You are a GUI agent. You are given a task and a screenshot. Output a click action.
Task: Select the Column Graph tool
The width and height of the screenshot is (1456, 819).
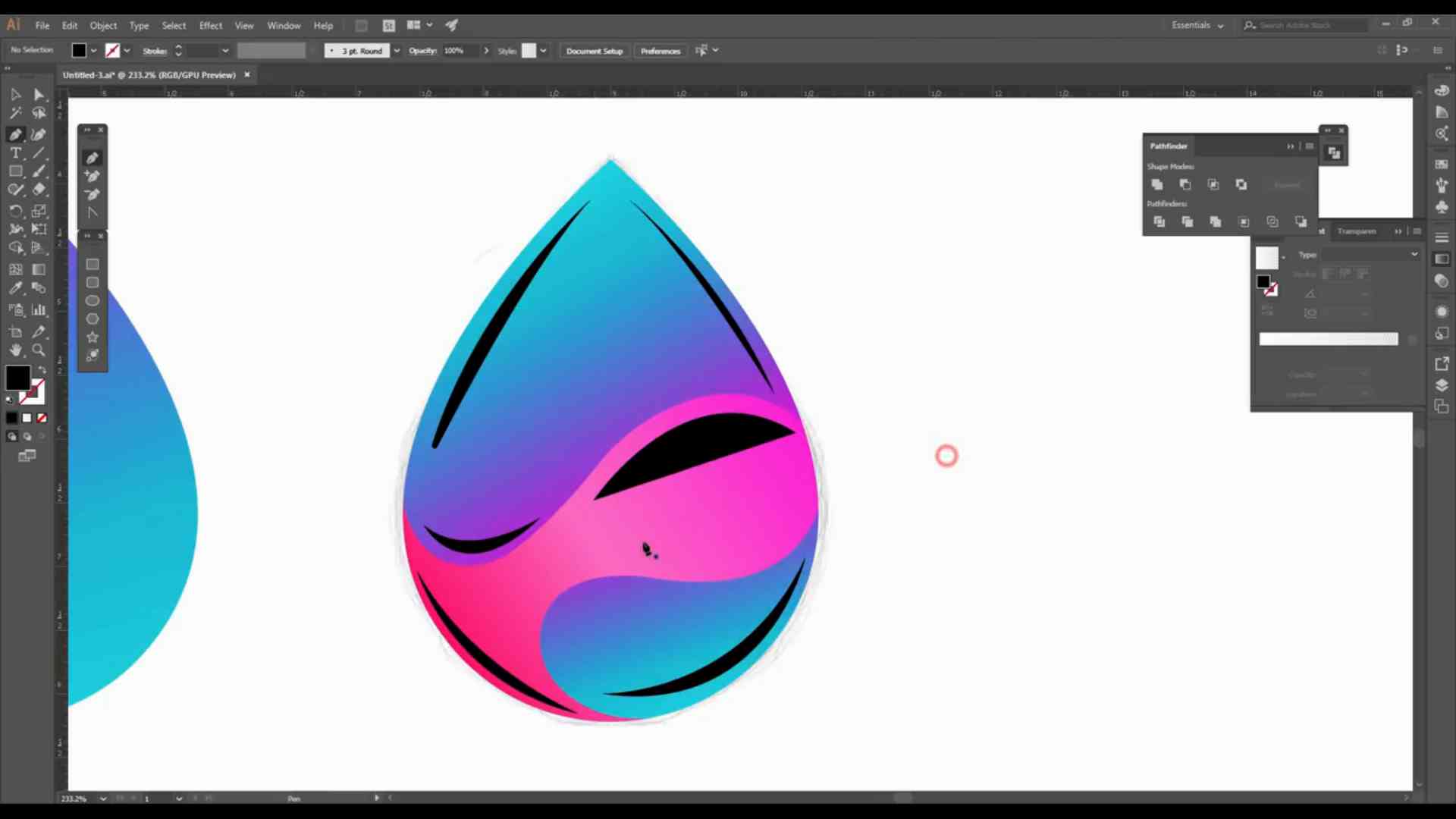39,309
